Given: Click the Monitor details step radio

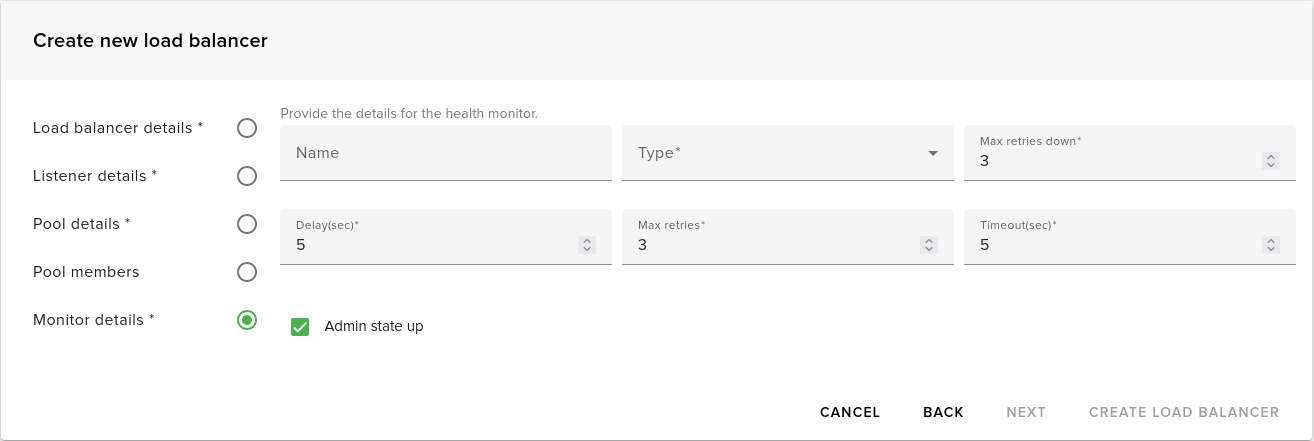Looking at the screenshot, I should coord(247,320).
